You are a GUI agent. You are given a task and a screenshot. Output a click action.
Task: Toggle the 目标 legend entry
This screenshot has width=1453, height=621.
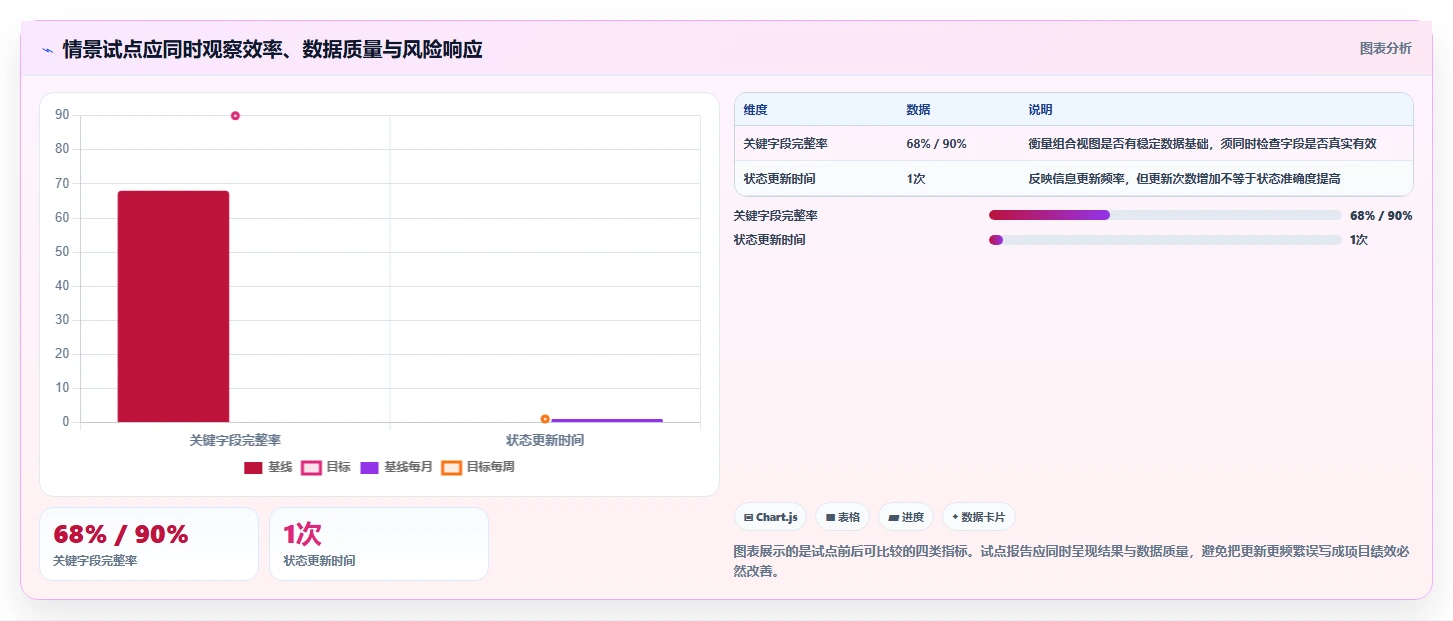[x=326, y=467]
